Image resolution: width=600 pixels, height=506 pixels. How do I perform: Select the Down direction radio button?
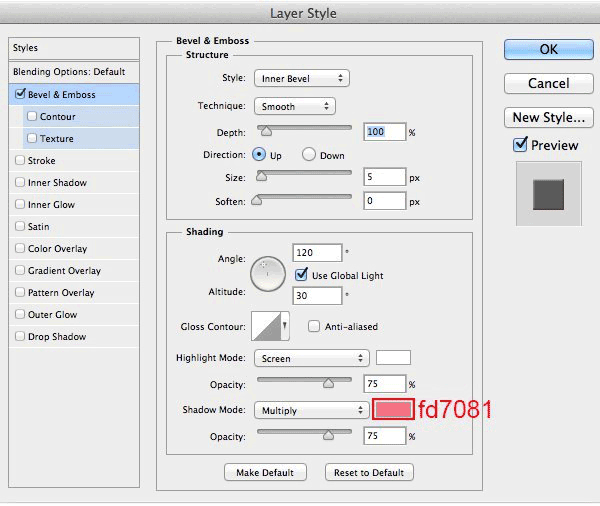[x=309, y=155]
